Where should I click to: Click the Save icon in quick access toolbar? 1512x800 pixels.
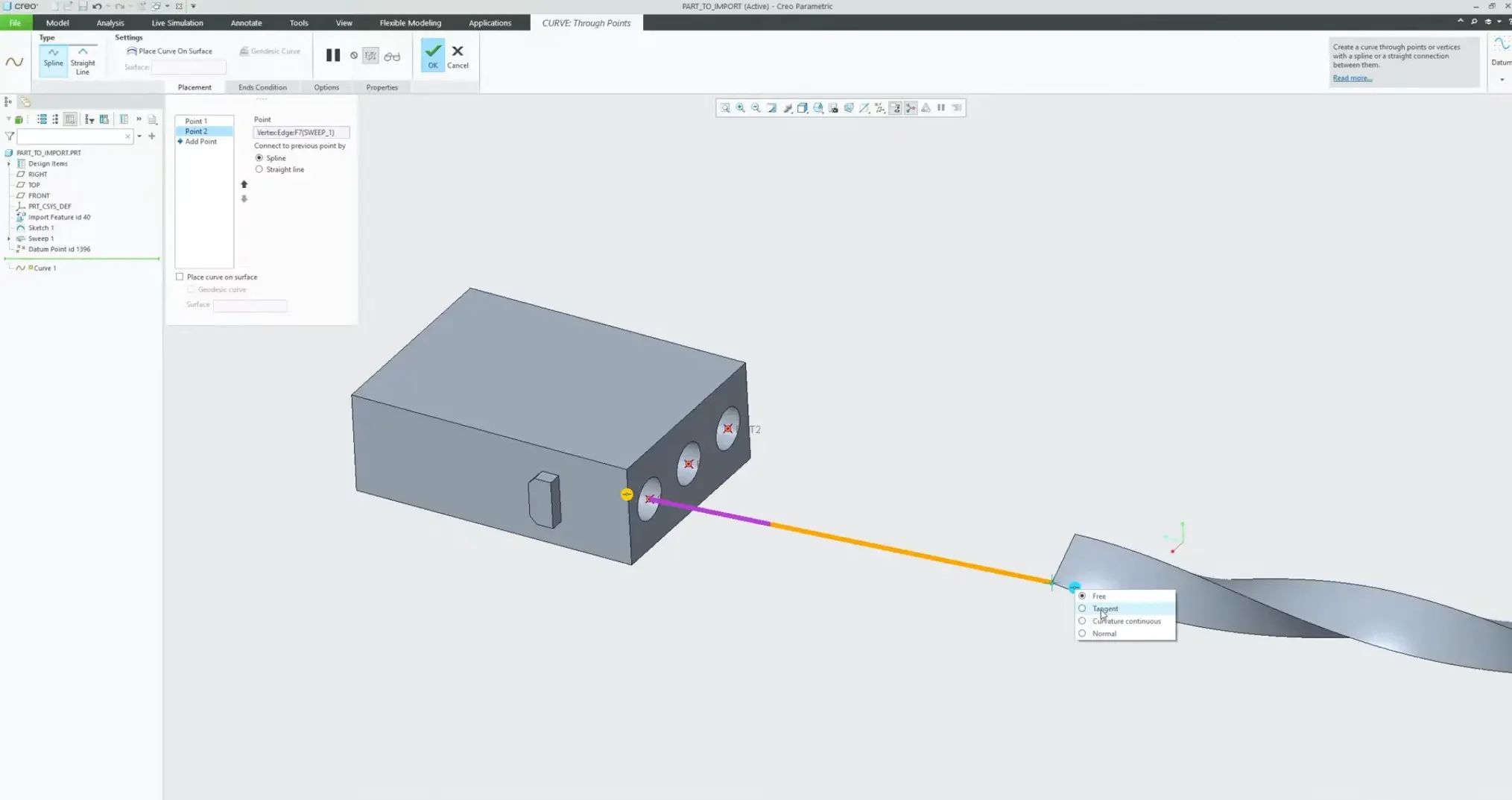click(83, 6)
